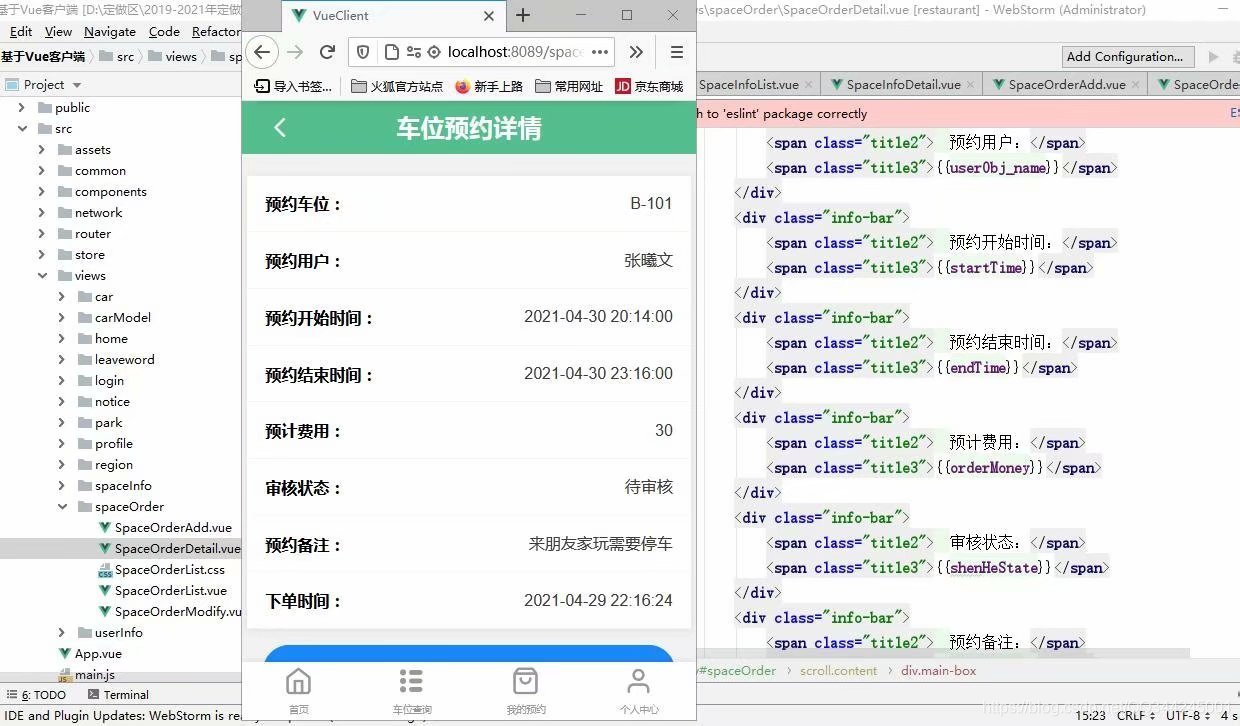
Task: Open the 6: TODO tool window
Action: pyautogui.click(x=36, y=694)
